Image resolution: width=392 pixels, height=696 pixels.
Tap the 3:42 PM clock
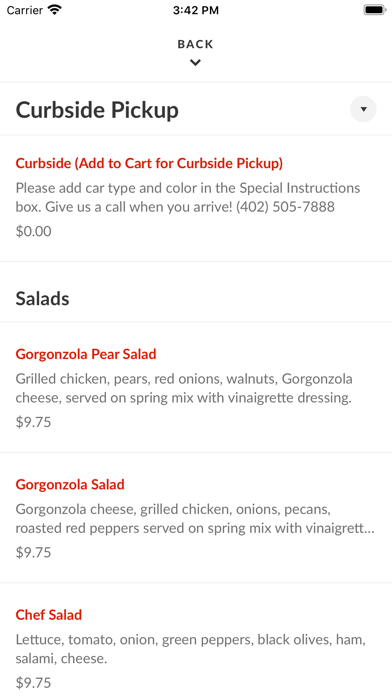coord(196,10)
